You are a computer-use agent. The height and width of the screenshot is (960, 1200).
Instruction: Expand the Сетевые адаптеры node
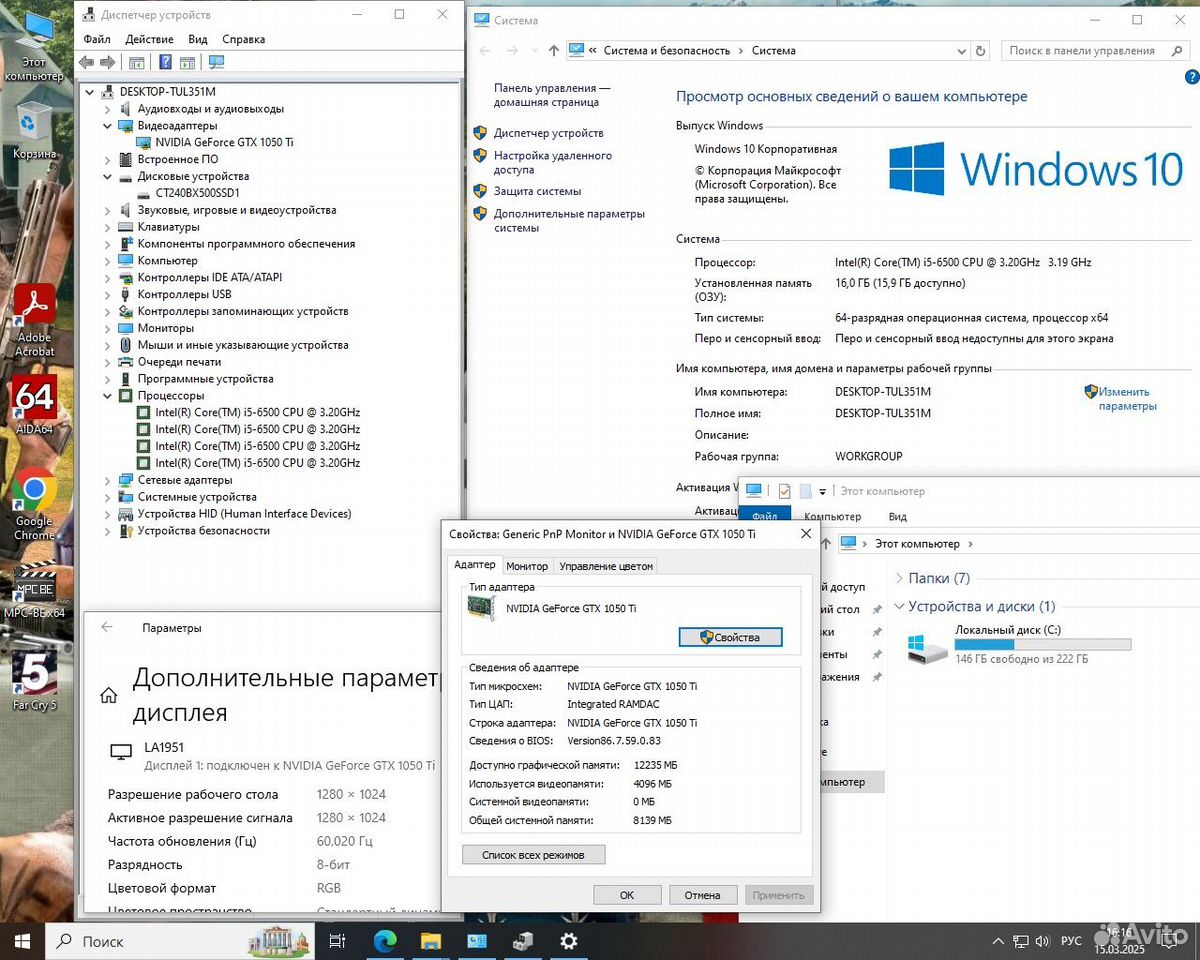(x=108, y=480)
